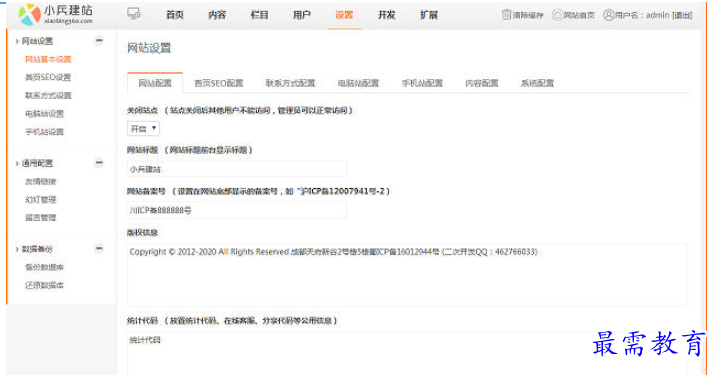Open 手机站设置 in sidebar
The height and width of the screenshot is (375, 714).
45,132
